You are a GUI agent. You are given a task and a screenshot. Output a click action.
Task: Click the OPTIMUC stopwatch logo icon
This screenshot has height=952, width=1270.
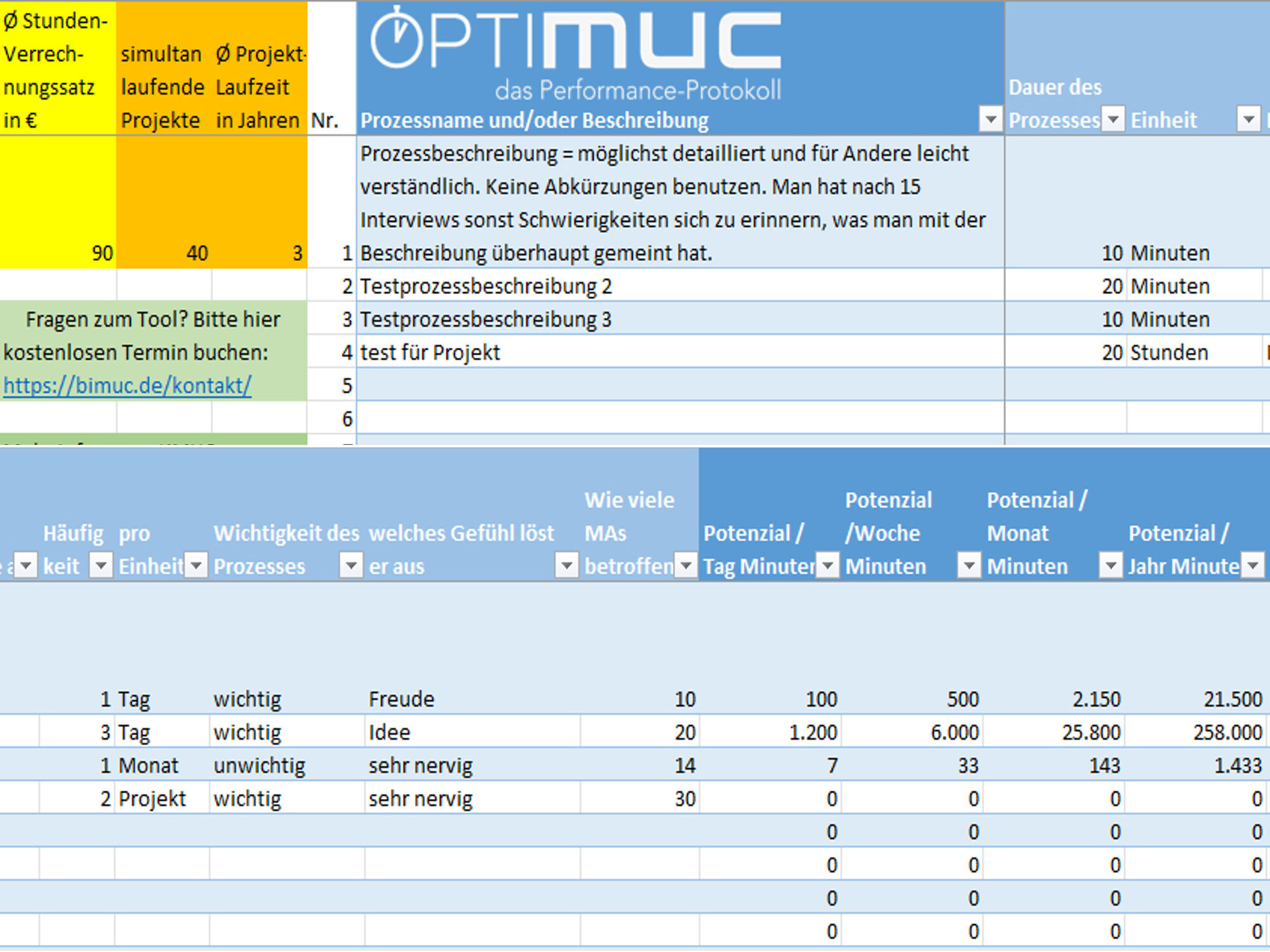click(x=397, y=37)
